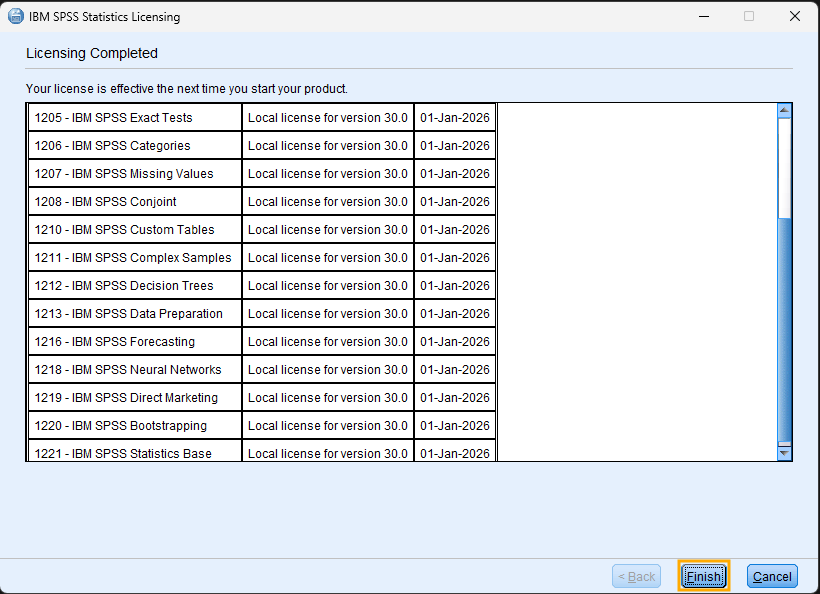Viewport: 820px width, 594px height.
Task: Select the 1208 - IBM SPSS Conjoint cell
Action: (135, 202)
